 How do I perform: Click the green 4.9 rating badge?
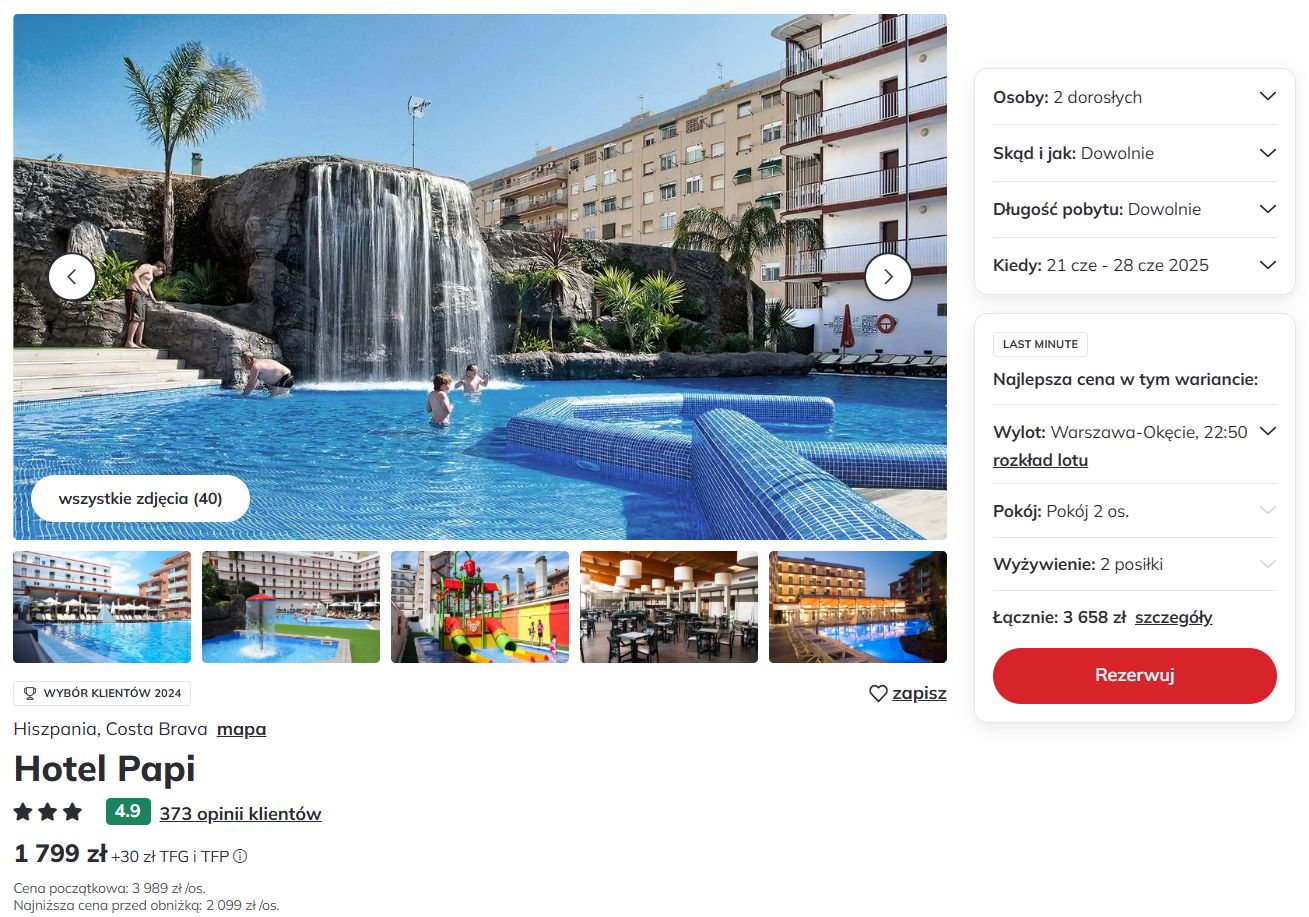[x=128, y=812]
